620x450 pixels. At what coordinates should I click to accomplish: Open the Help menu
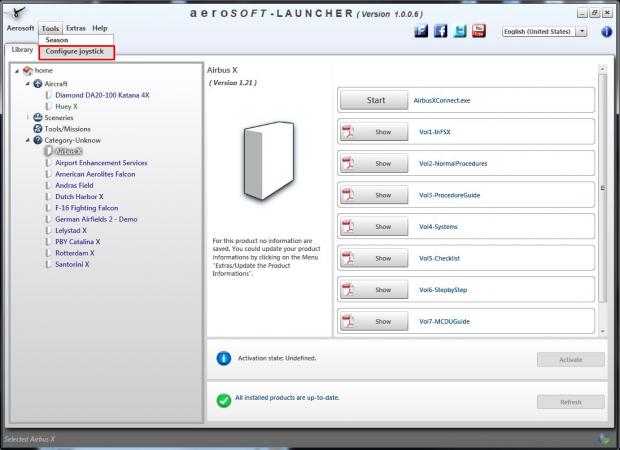(x=100, y=28)
